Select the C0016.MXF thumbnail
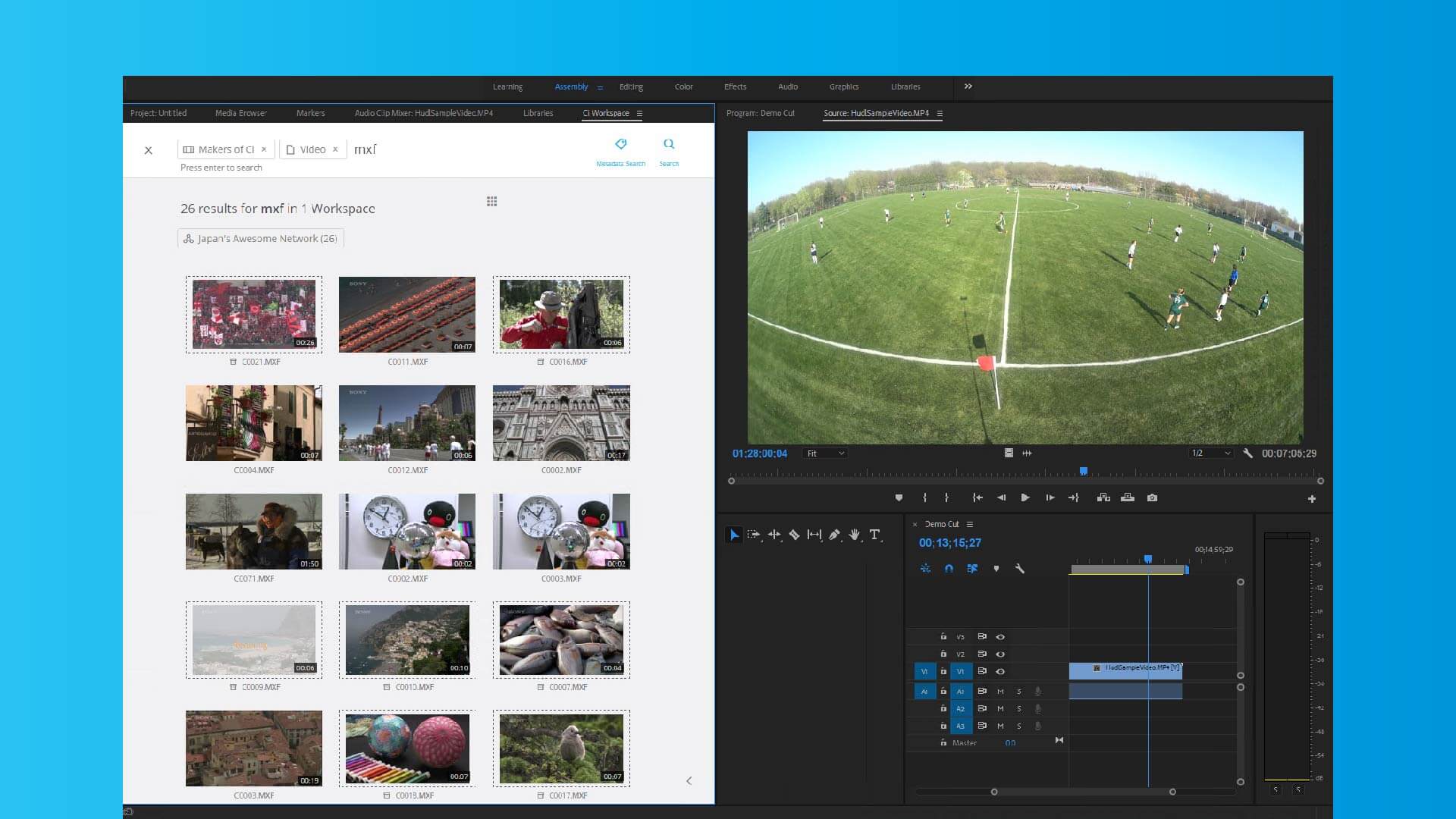This screenshot has width=1456, height=819. point(561,314)
